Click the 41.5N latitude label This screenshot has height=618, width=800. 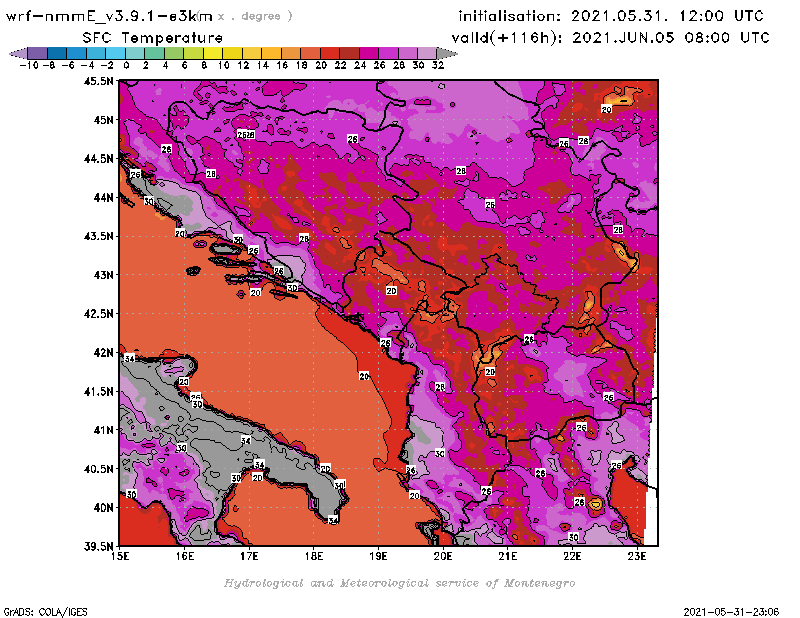(99, 391)
